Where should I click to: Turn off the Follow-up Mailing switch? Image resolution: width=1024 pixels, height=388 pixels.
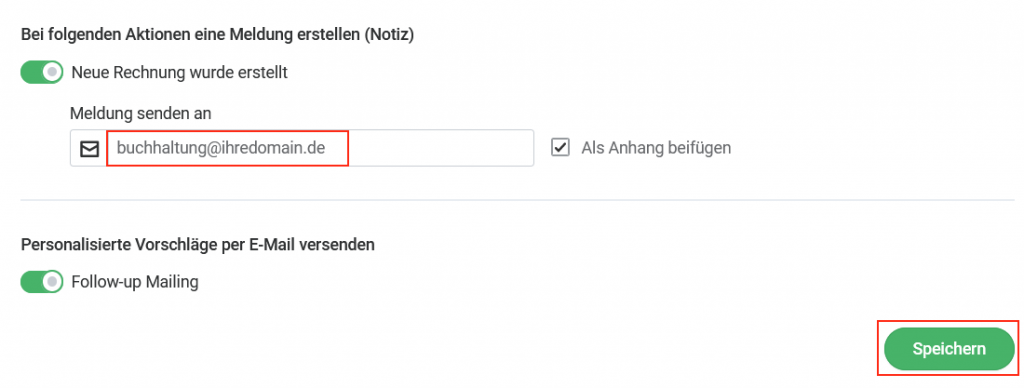42,282
